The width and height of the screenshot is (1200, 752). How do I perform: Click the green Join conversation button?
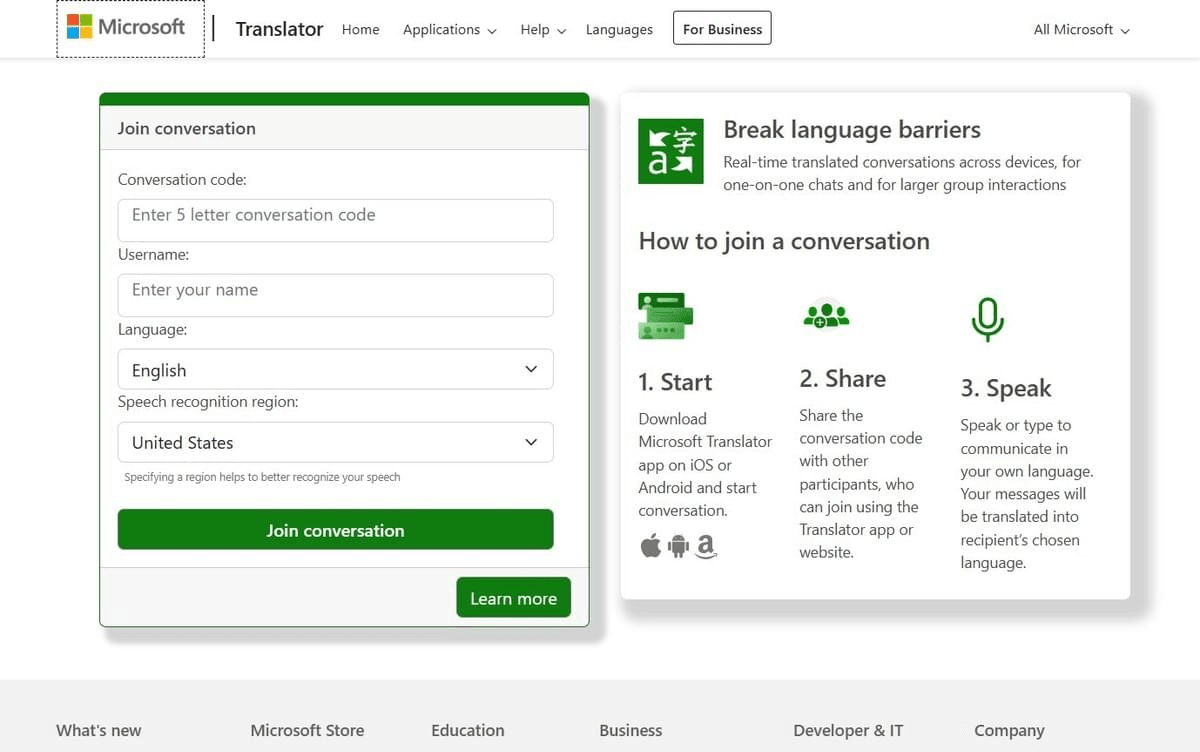(335, 530)
